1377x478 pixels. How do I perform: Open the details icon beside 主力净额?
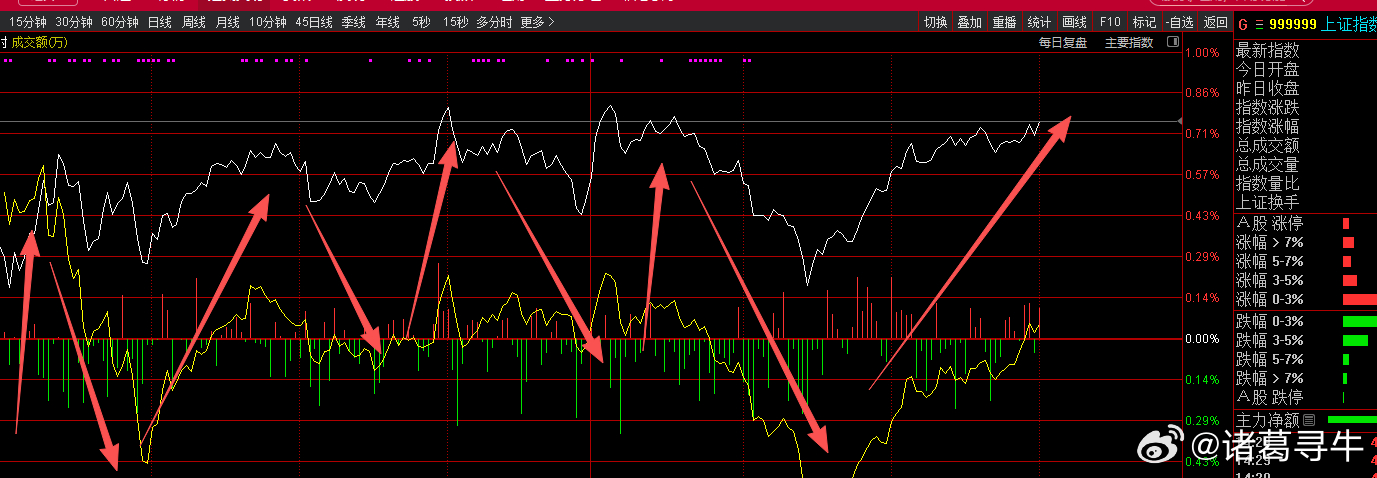point(1309,419)
